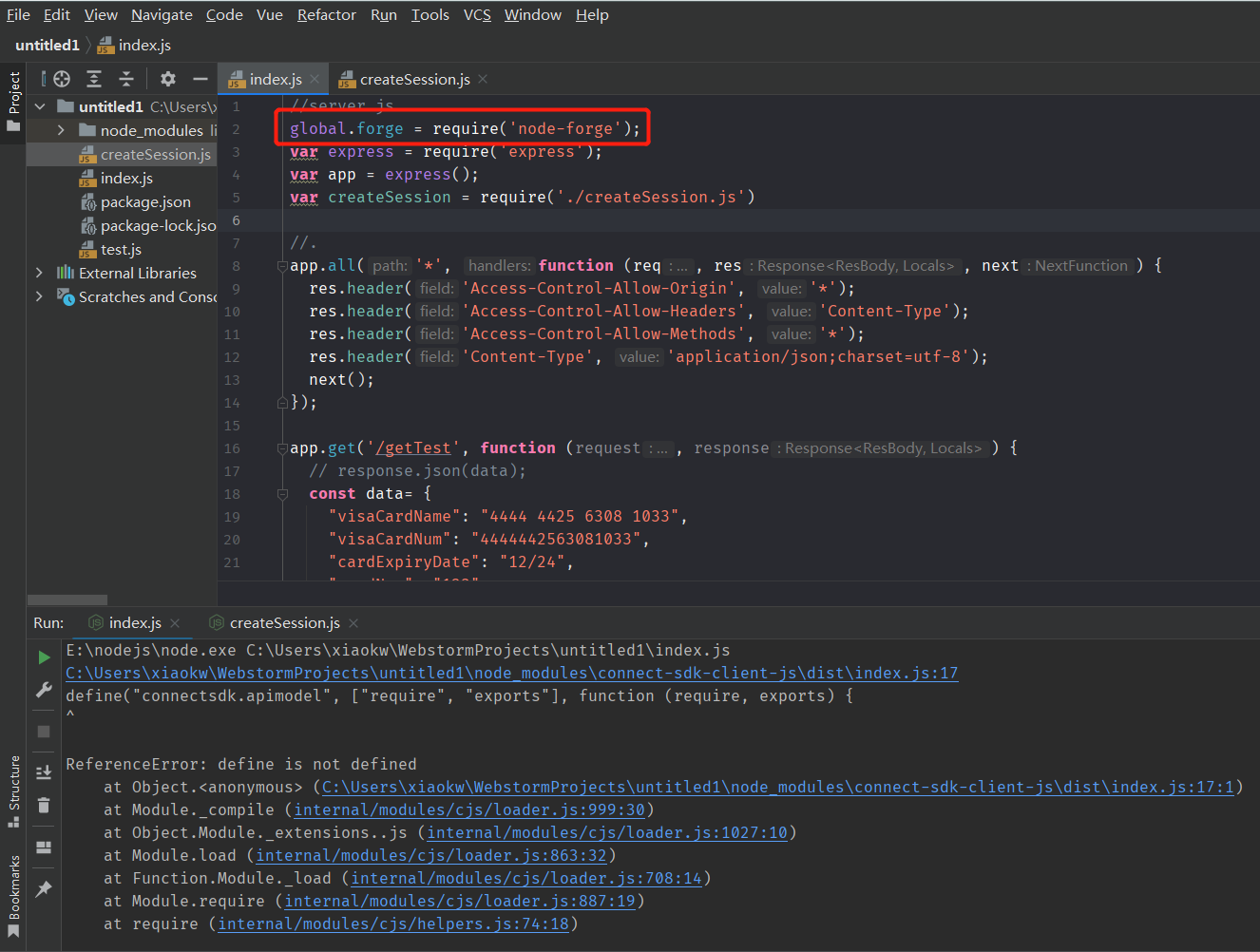Restore layout in the Run tool window

pos(44,847)
